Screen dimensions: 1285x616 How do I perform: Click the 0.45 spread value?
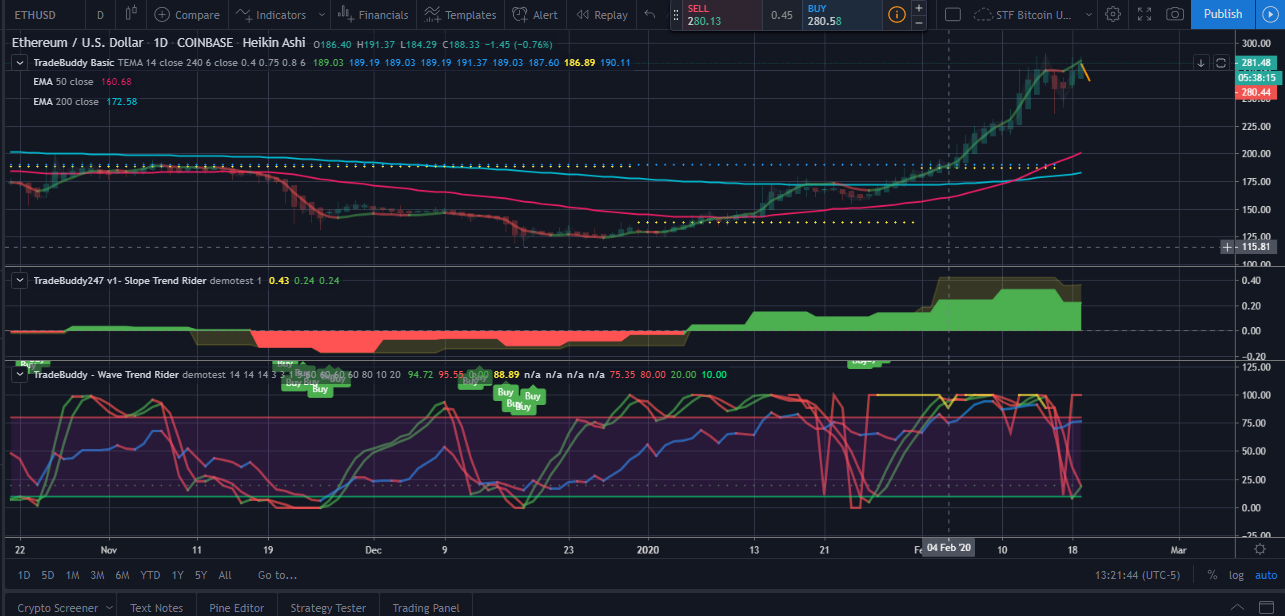pyautogui.click(x=782, y=15)
